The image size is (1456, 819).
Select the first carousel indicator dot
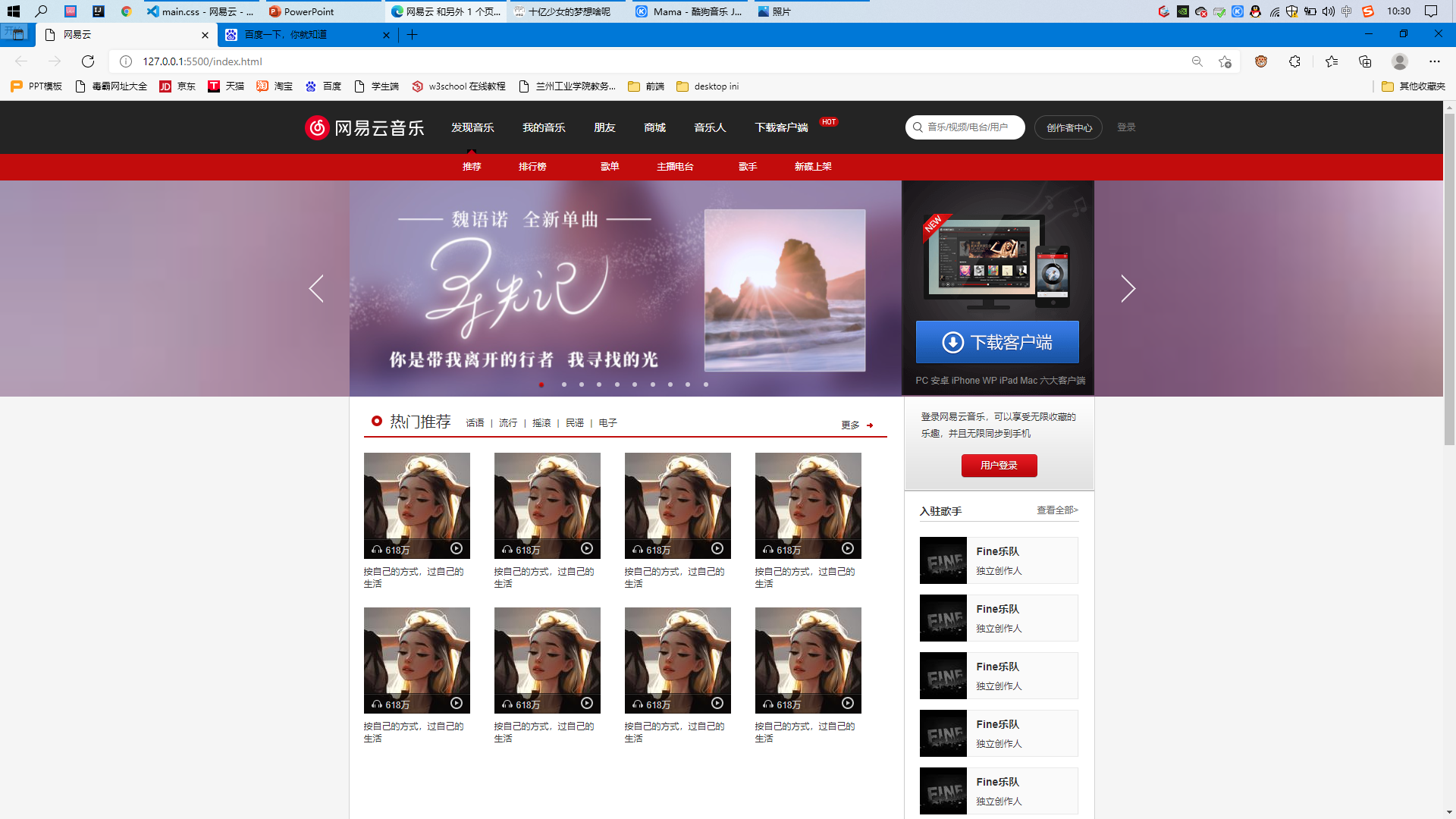point(541,384)
